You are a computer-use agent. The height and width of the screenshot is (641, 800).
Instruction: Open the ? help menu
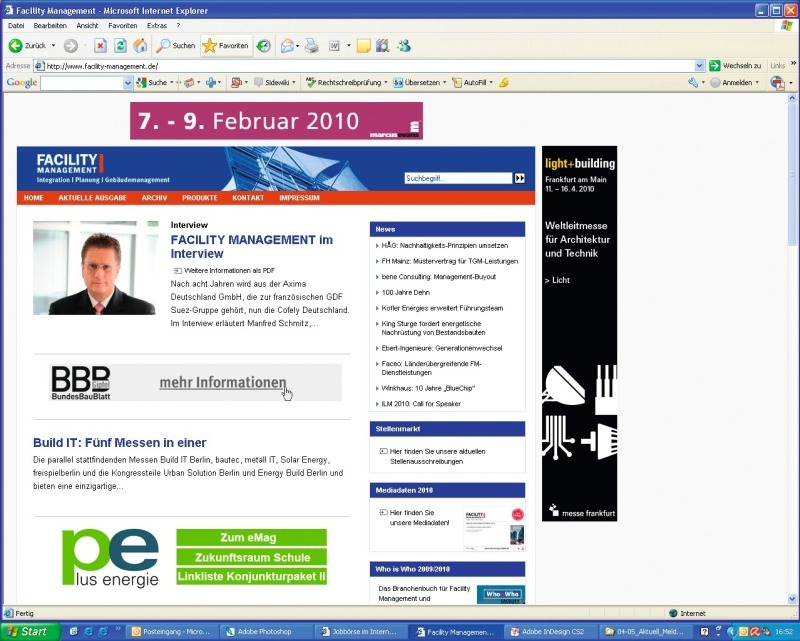pos(178,26)
